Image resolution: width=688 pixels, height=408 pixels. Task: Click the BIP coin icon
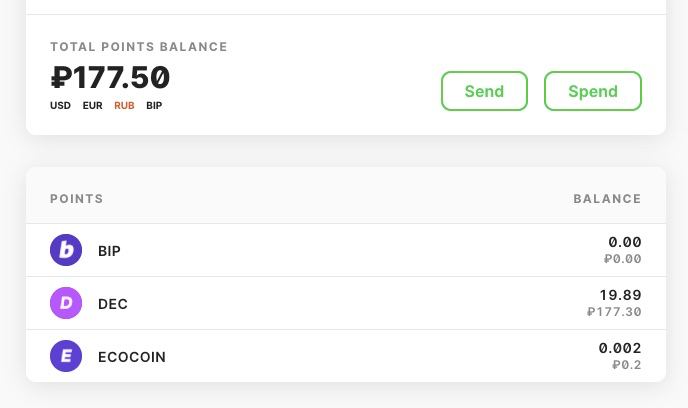pyautogui.click(x=66, y=250)
